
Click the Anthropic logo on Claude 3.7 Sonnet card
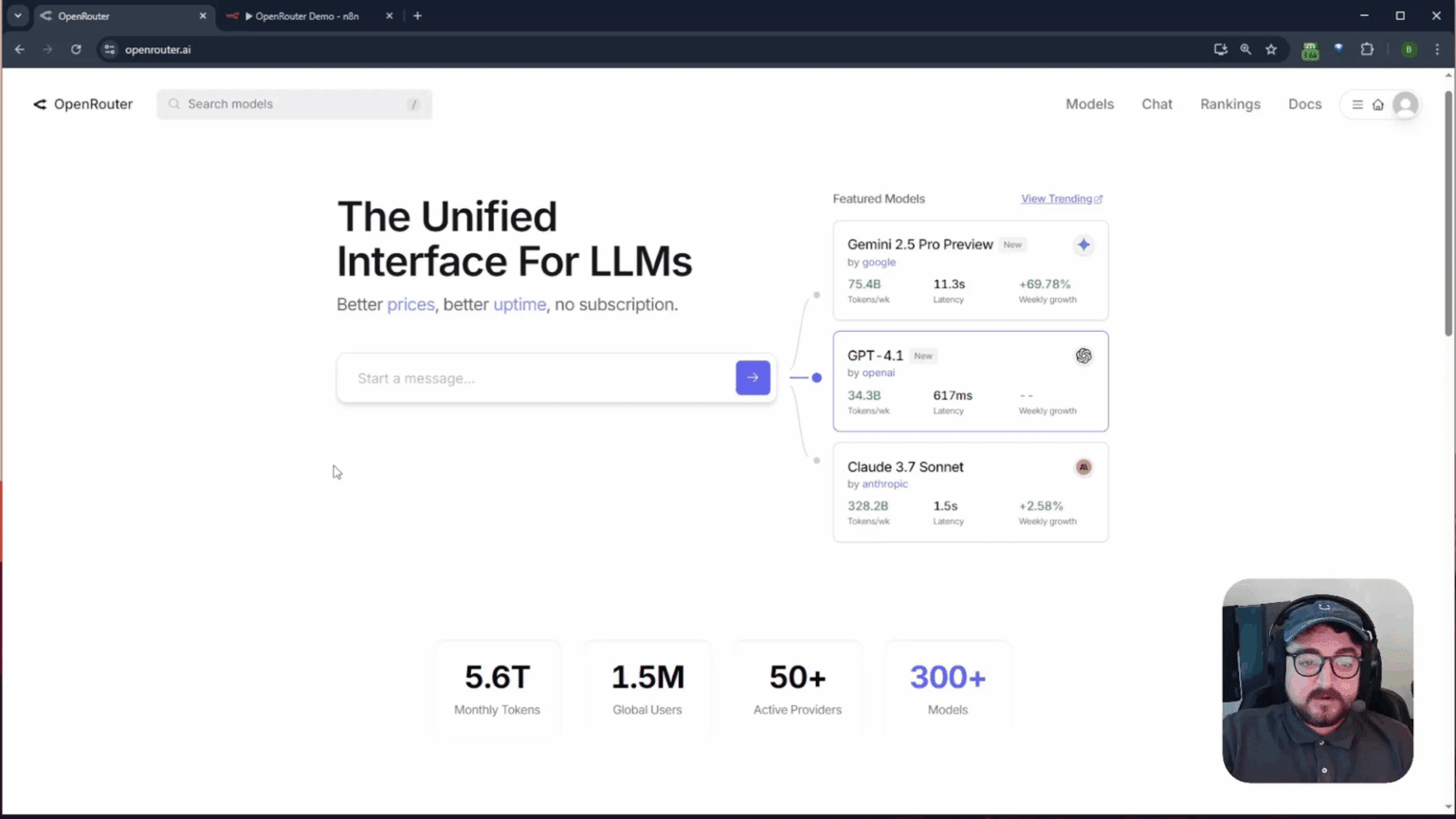point(1083,466)
